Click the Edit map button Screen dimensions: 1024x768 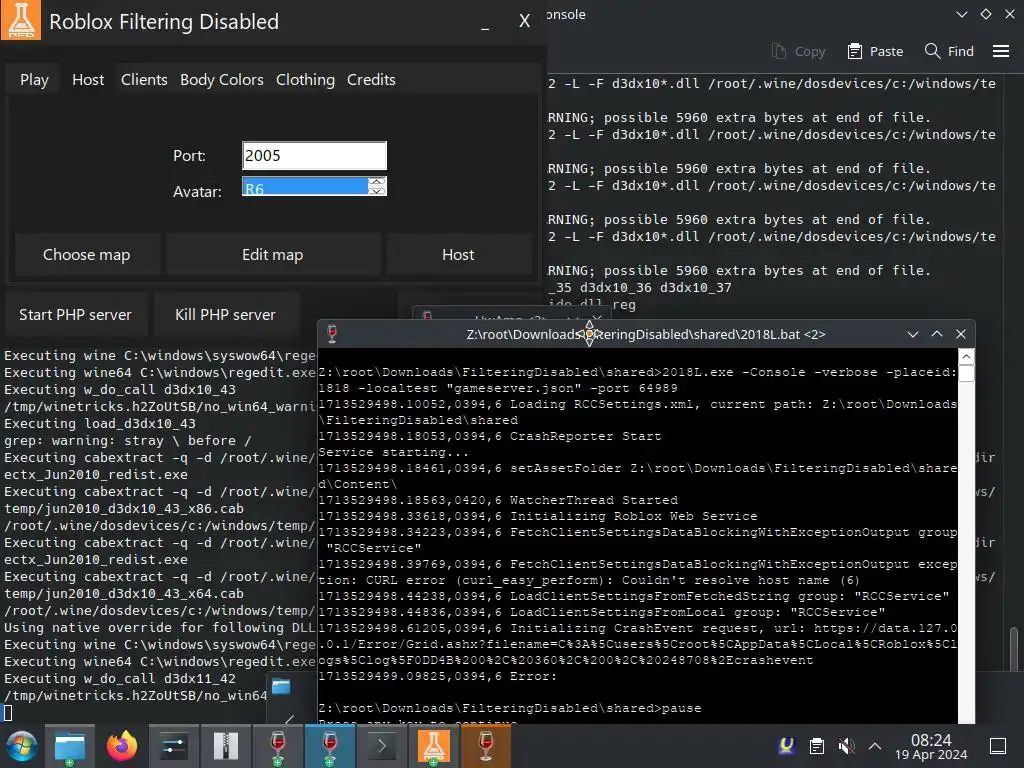click(x=272, y=255)
